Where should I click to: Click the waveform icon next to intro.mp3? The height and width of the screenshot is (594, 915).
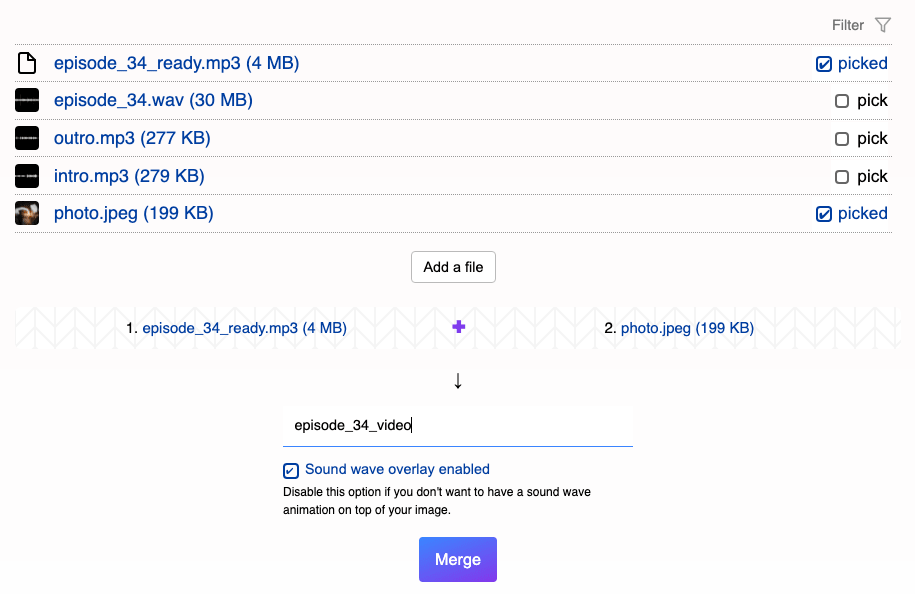tap(27, 176)
